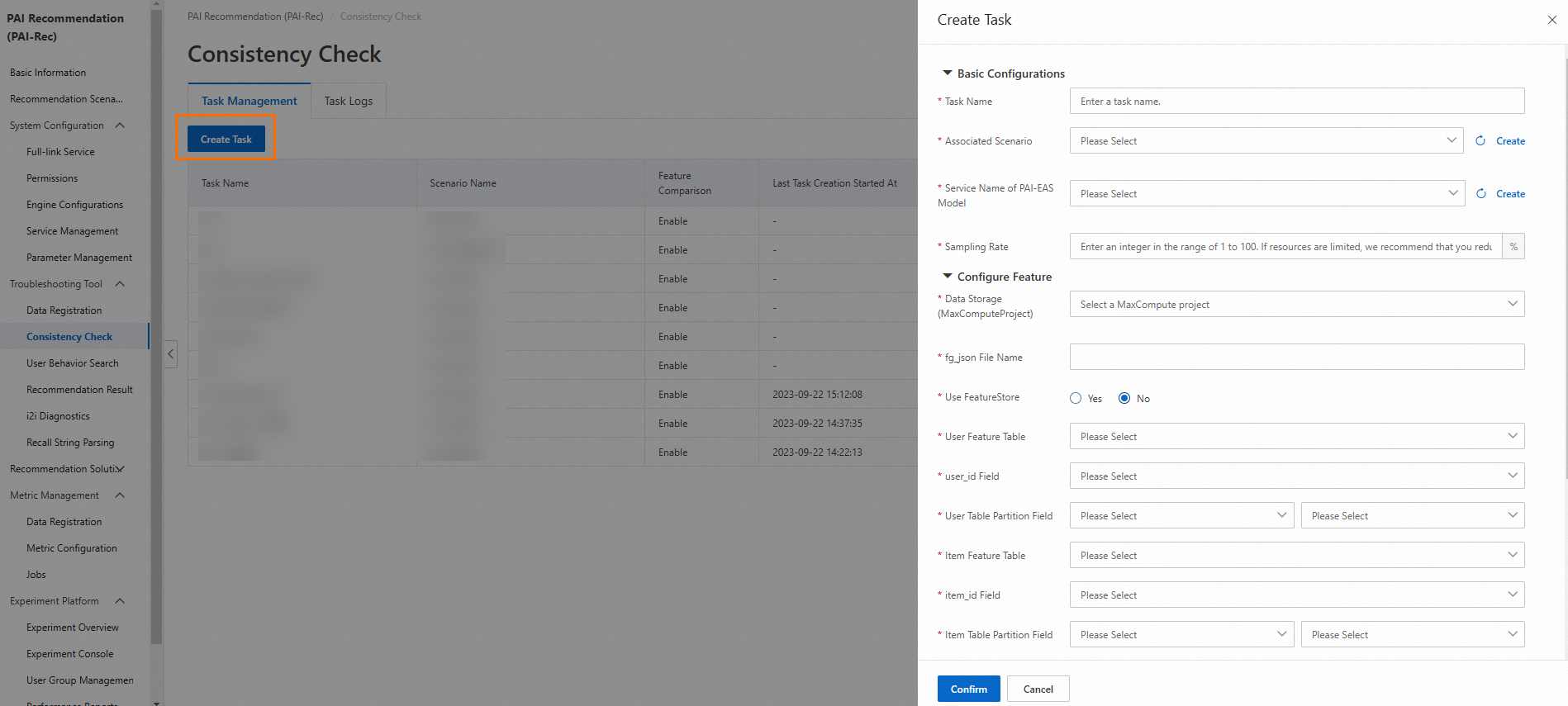This screenshot has height=706, width=1568.
Task: Open Experiment Console
Action: point(70,654)
